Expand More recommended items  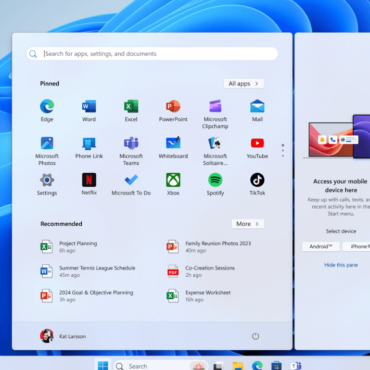(248, 224)
